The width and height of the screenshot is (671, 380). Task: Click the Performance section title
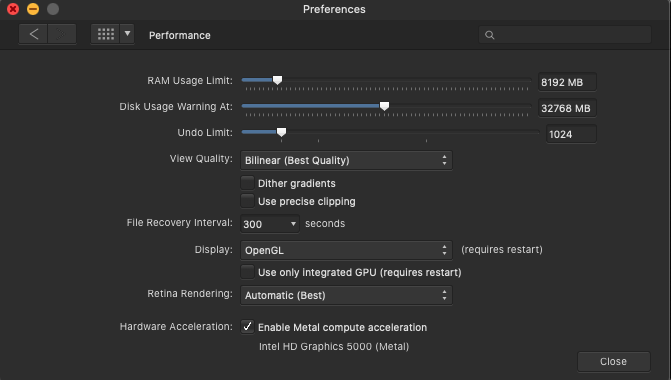[180, 36]
